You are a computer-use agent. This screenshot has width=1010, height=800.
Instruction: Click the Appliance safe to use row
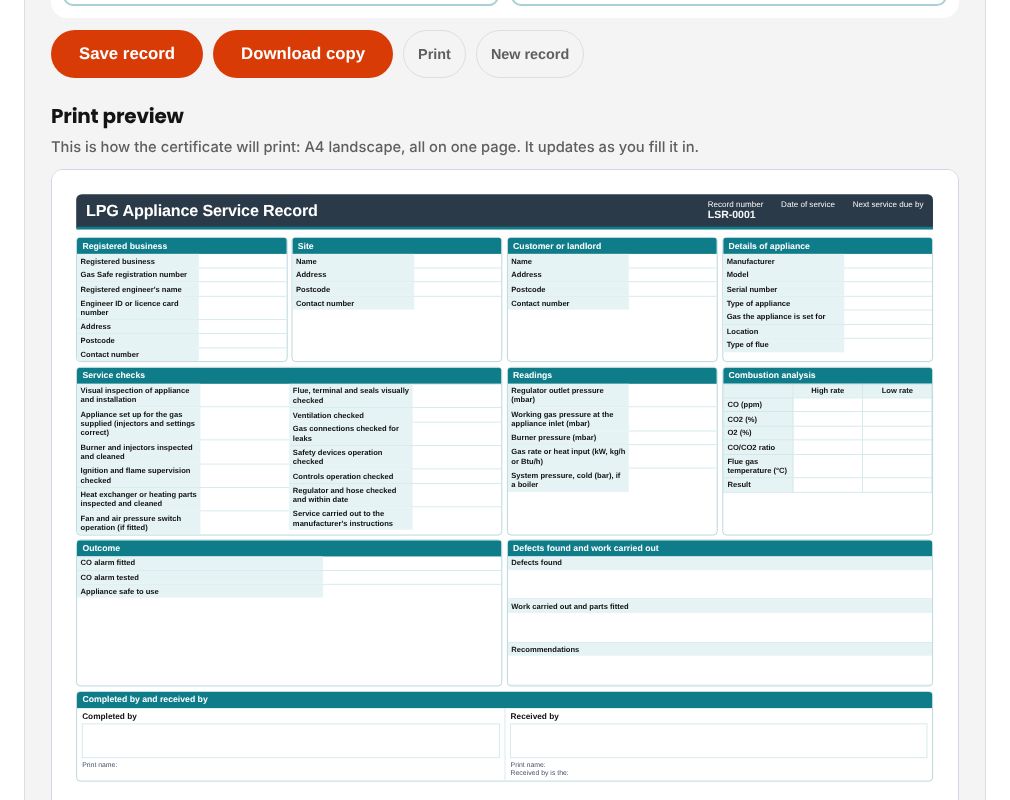[x=289, y=591]
